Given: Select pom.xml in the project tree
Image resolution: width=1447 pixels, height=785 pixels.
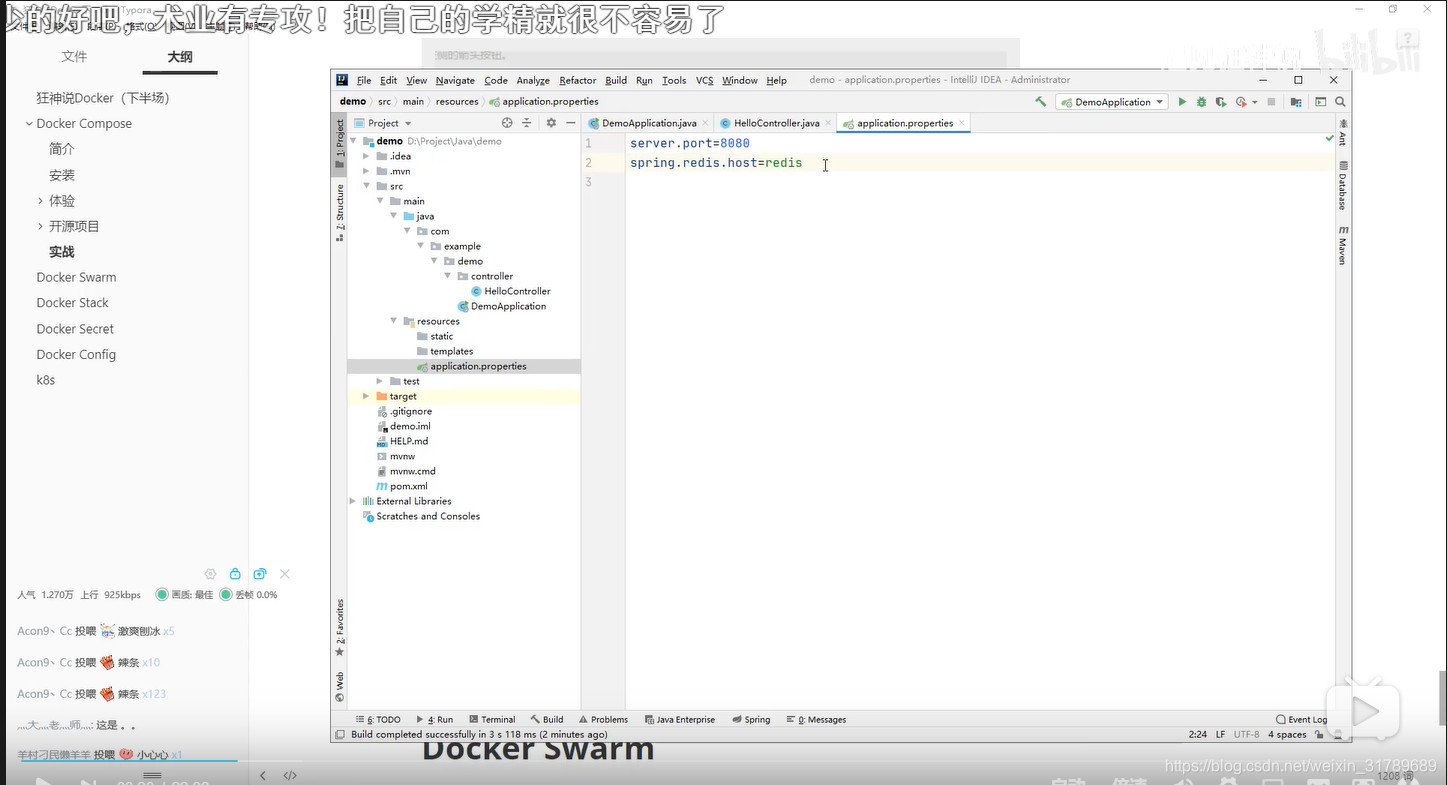Looking at the screenshot, I should [x=408, y=486].
